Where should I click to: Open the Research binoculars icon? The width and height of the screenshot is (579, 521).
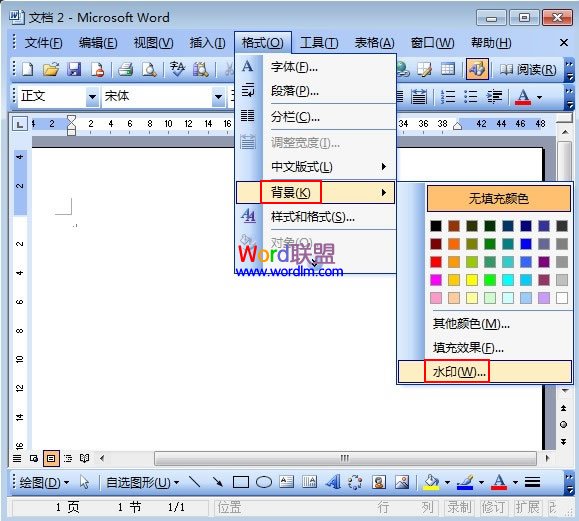(201, 69)
